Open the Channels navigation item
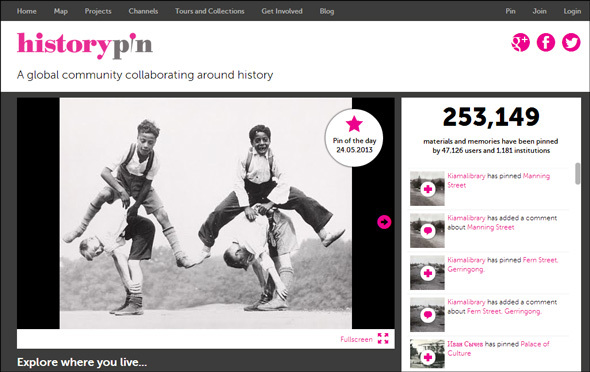 click(143, 11)
